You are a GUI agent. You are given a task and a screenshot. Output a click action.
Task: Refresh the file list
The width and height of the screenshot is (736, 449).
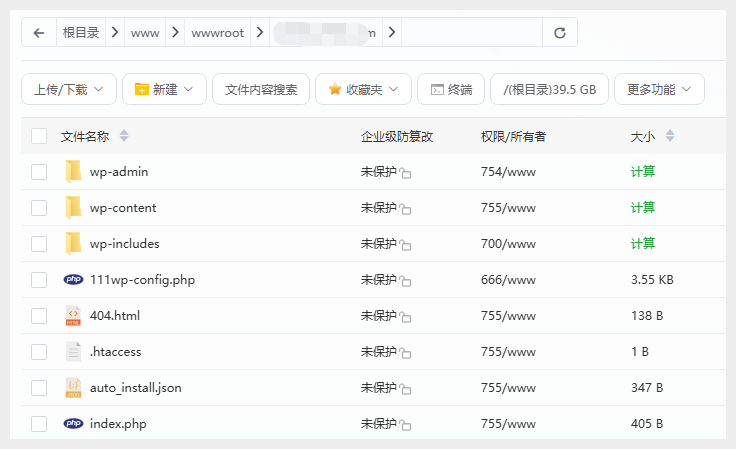point(560,33)
